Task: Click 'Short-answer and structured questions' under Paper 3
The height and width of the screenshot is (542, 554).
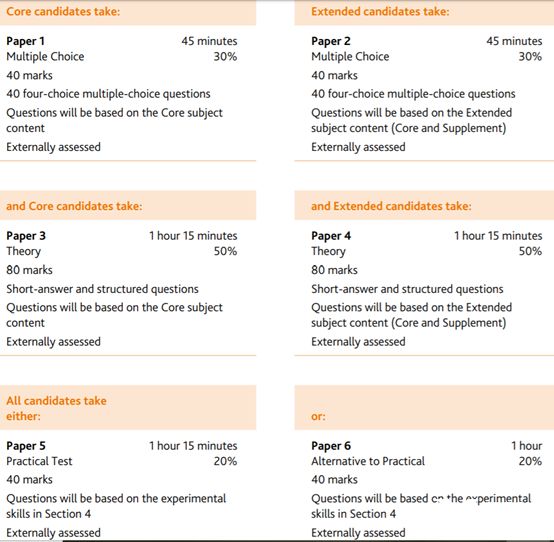Action: (x=102, y=289)
